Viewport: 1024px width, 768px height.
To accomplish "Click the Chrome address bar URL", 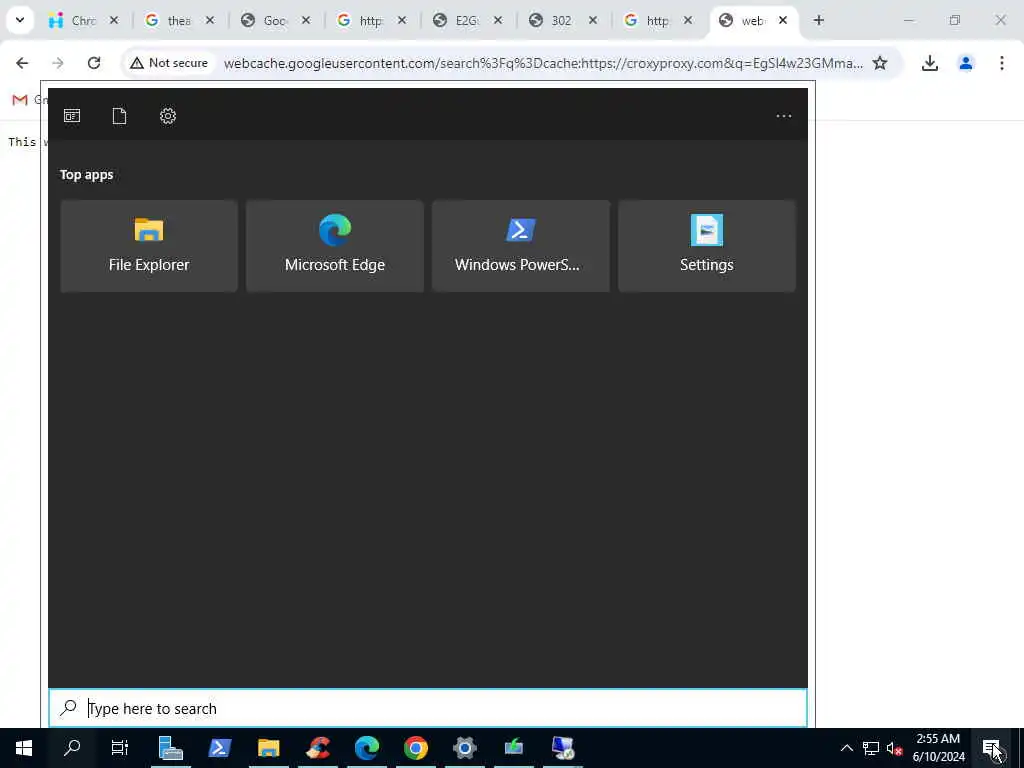I will (543, 63).
